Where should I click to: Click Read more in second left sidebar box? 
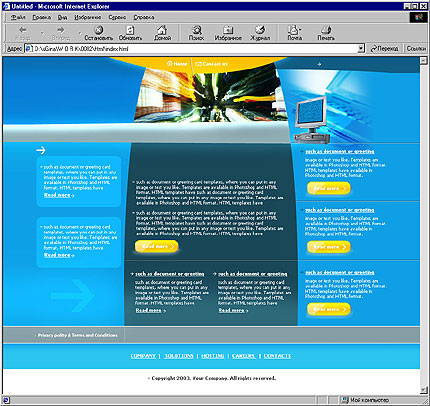59,255
